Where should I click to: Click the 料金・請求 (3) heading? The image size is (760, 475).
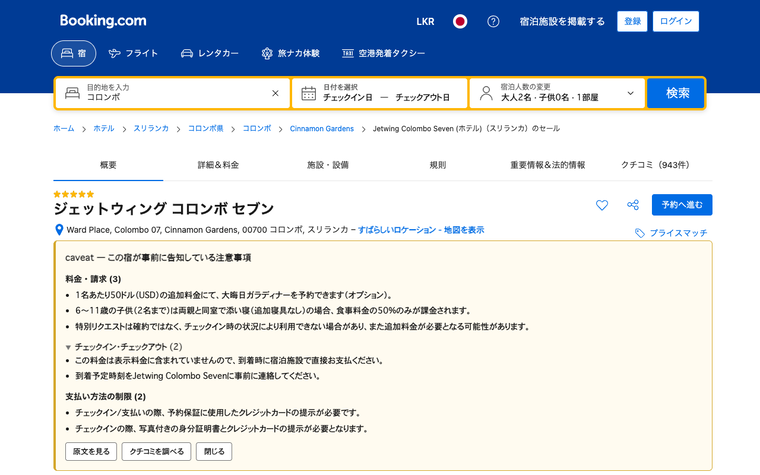click(x=93, y=279)
